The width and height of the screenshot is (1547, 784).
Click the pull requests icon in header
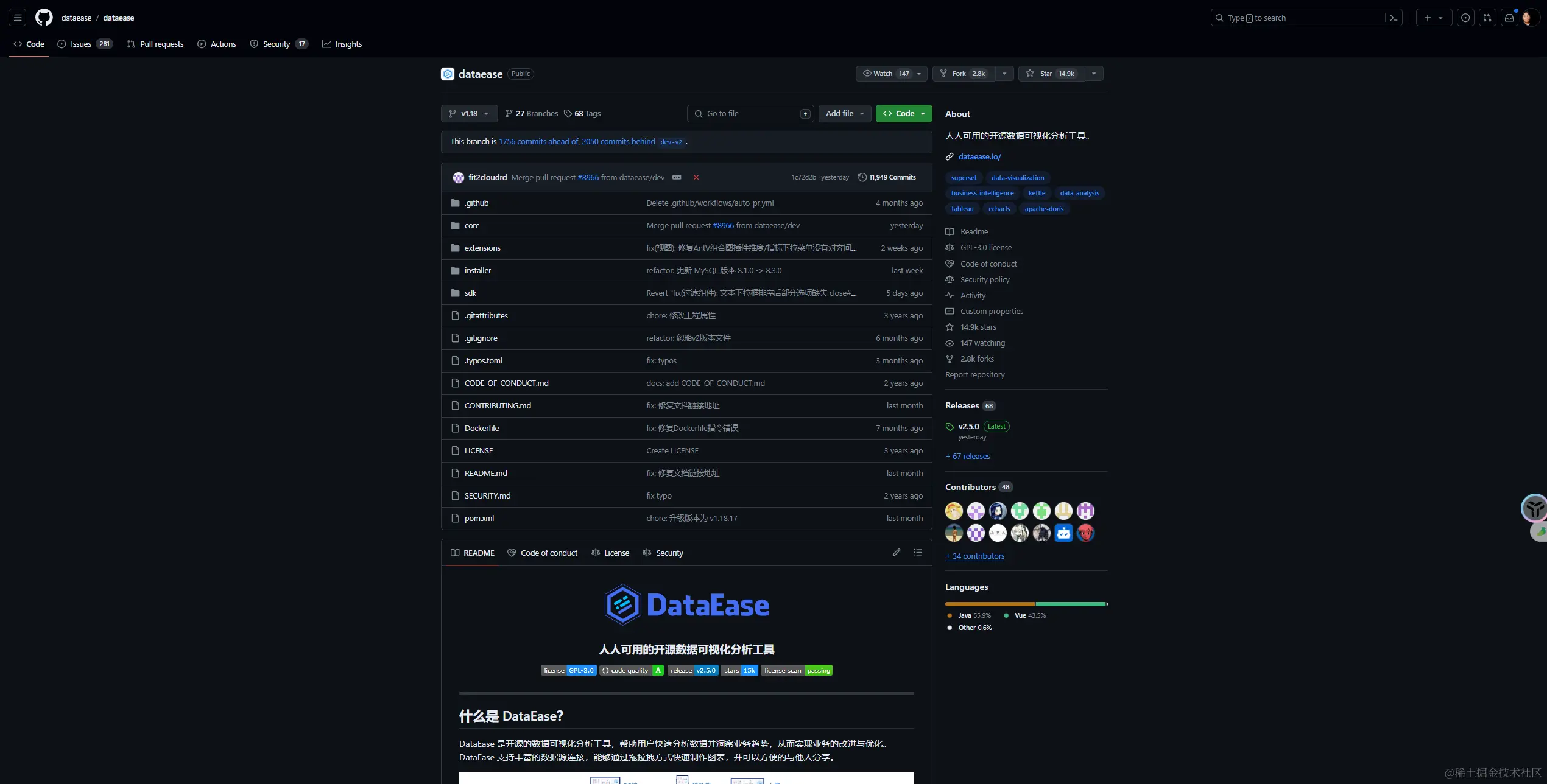pyautogui.click(x=1487, y=18)
